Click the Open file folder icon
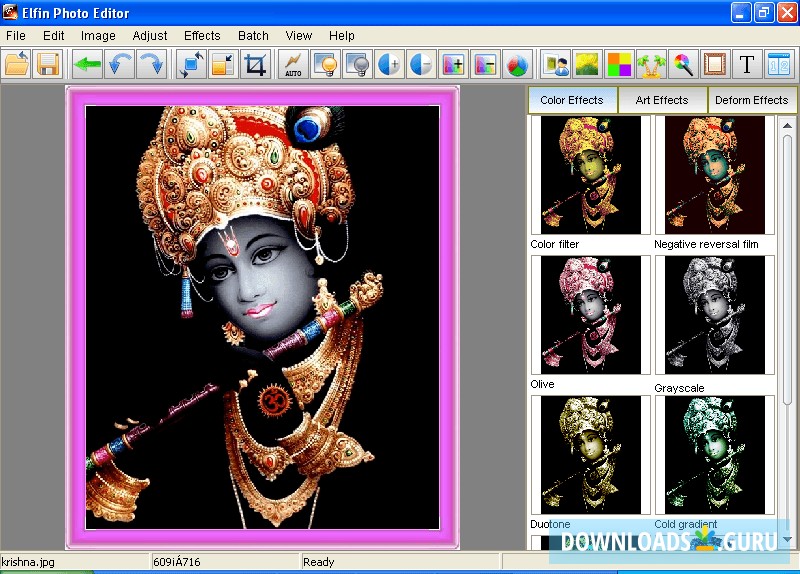 pos(17,65)
